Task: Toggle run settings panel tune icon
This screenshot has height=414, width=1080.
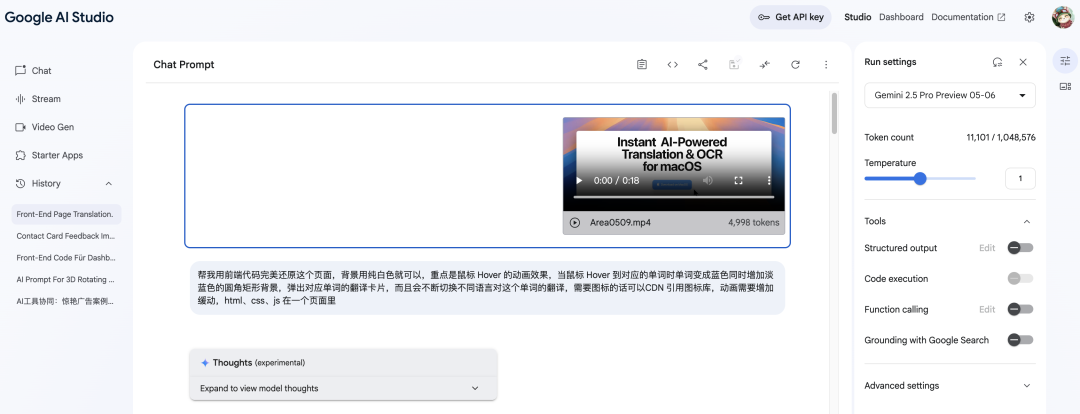Action: click(1066, 61)
